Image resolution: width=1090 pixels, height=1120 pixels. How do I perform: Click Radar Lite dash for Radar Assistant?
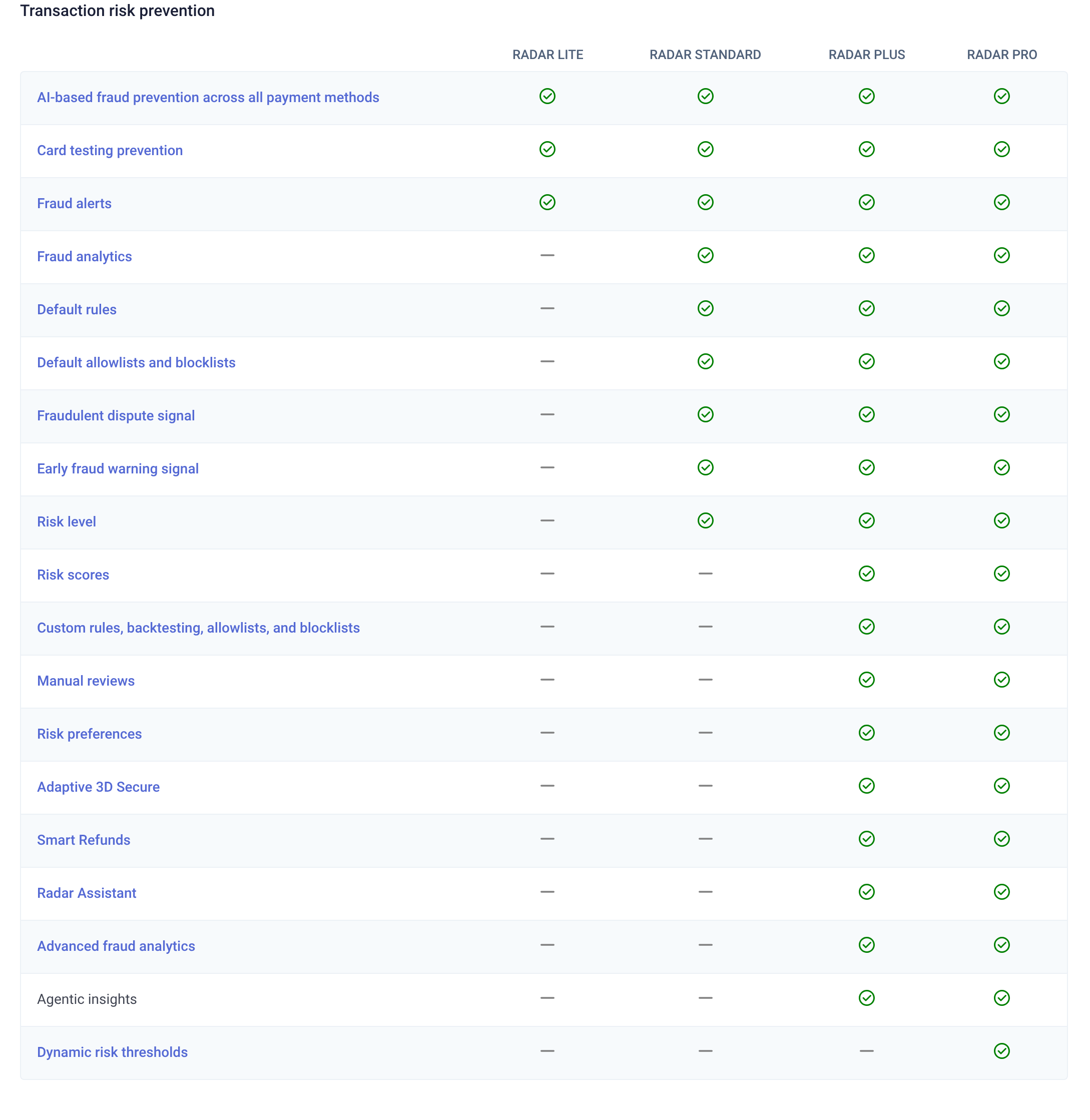(548, 892)
